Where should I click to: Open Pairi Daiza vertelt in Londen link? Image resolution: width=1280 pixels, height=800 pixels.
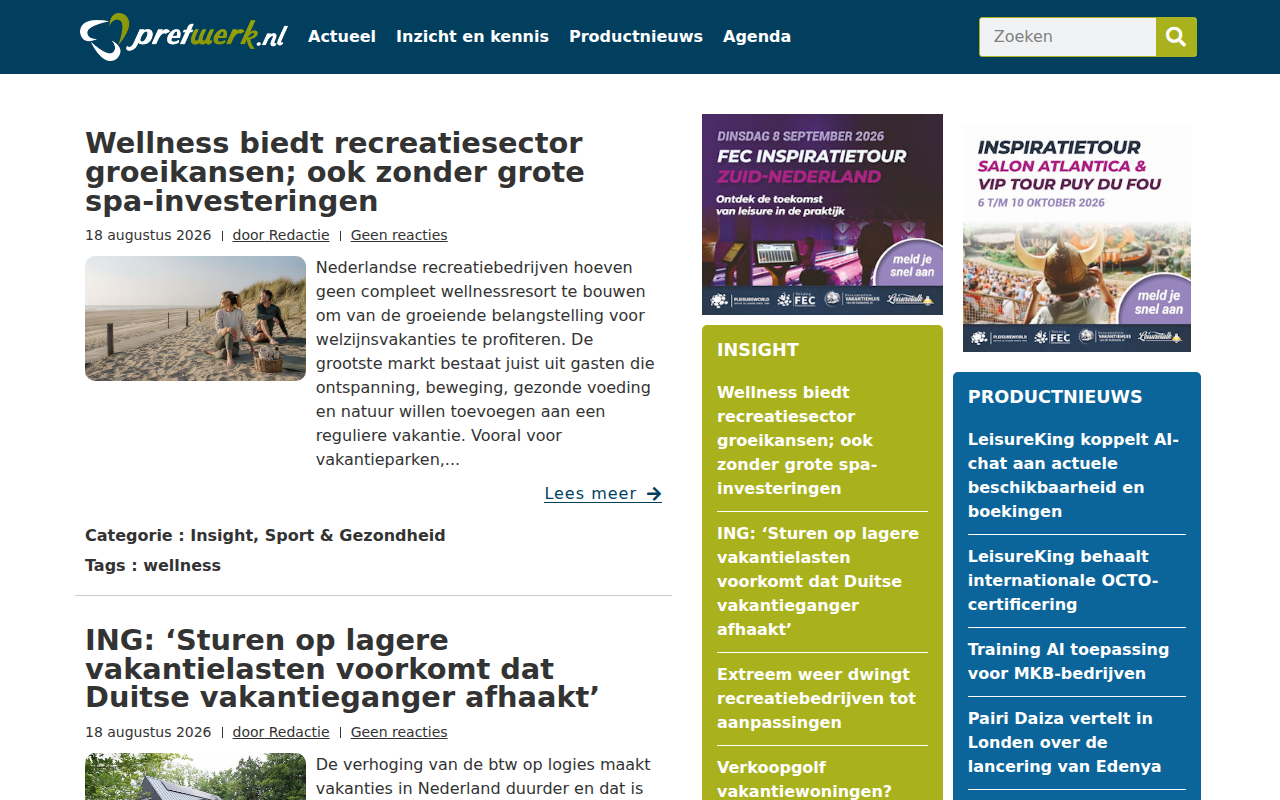point(1065,742)
